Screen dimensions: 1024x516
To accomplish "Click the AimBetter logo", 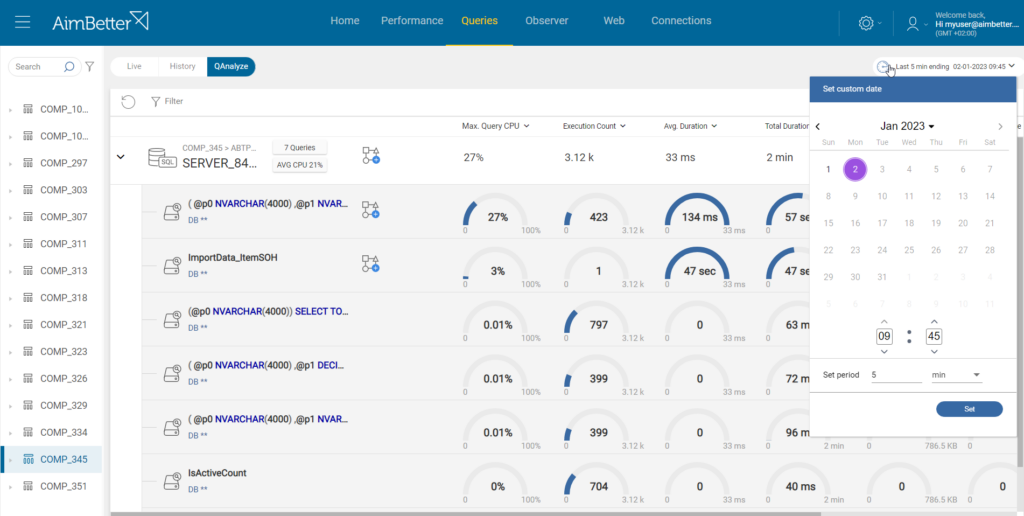I will click(101, 21).
